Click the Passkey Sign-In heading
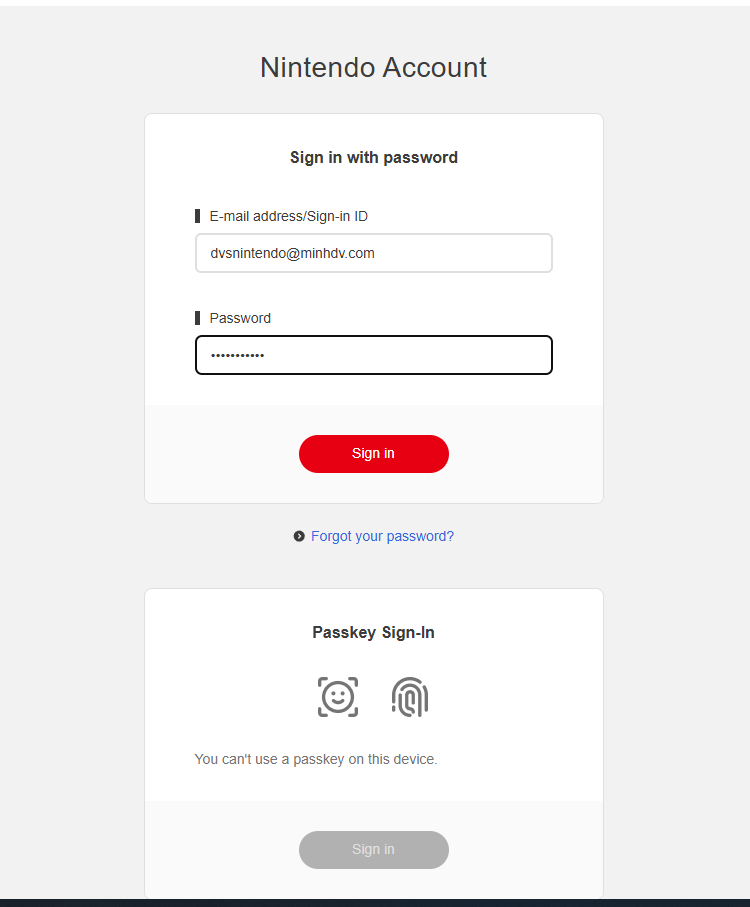This screenshot has width=750, height=907. click(373, 632)
